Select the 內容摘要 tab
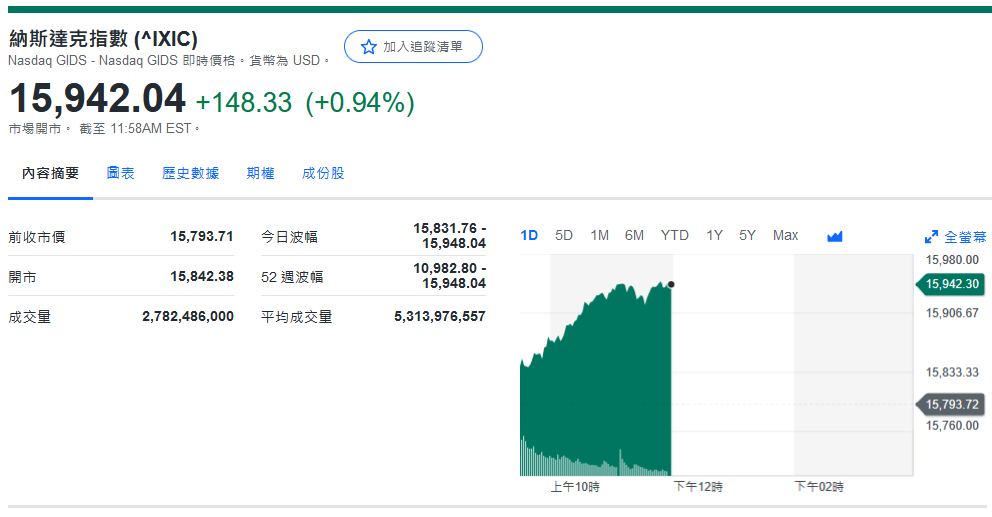This screenshot has width=992, height=517. [x=50, y=173]
